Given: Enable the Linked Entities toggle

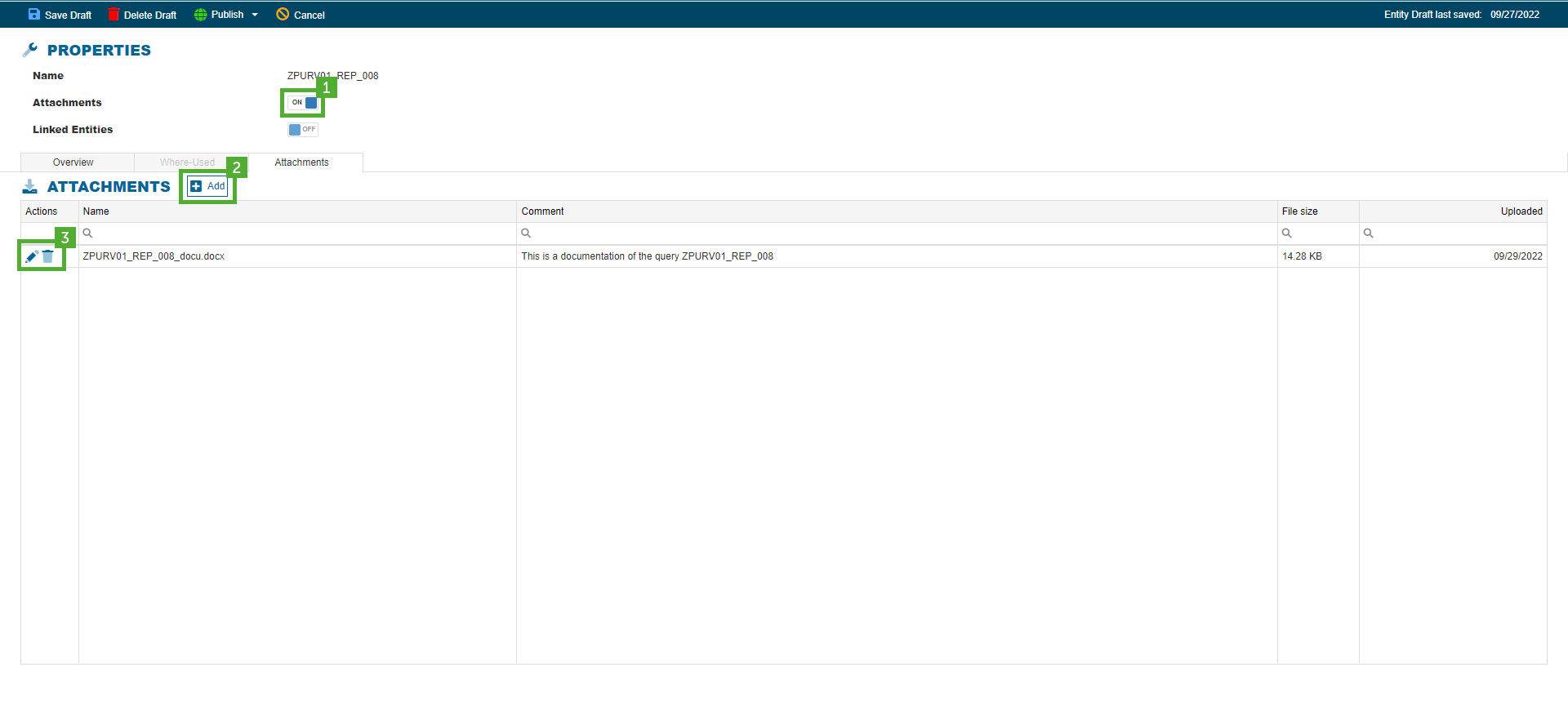Looking at the screenshot, I should click(x=302, y=130).
